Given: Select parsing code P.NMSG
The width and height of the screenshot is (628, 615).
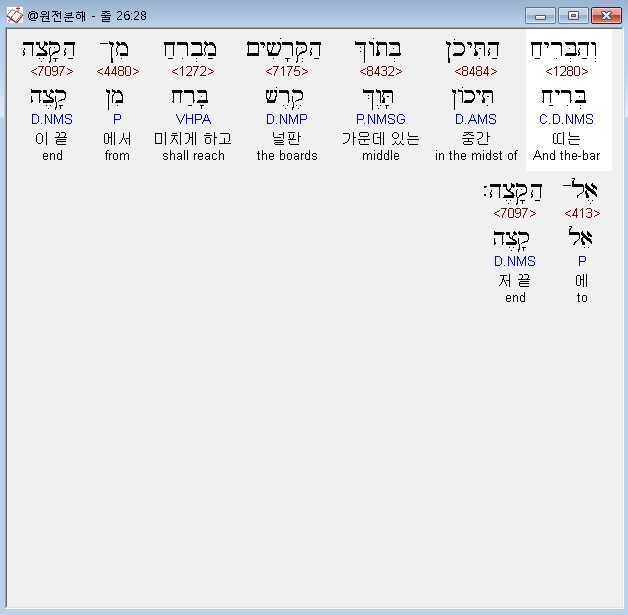Looking at the screenshot, I should (x=380, y=119).
